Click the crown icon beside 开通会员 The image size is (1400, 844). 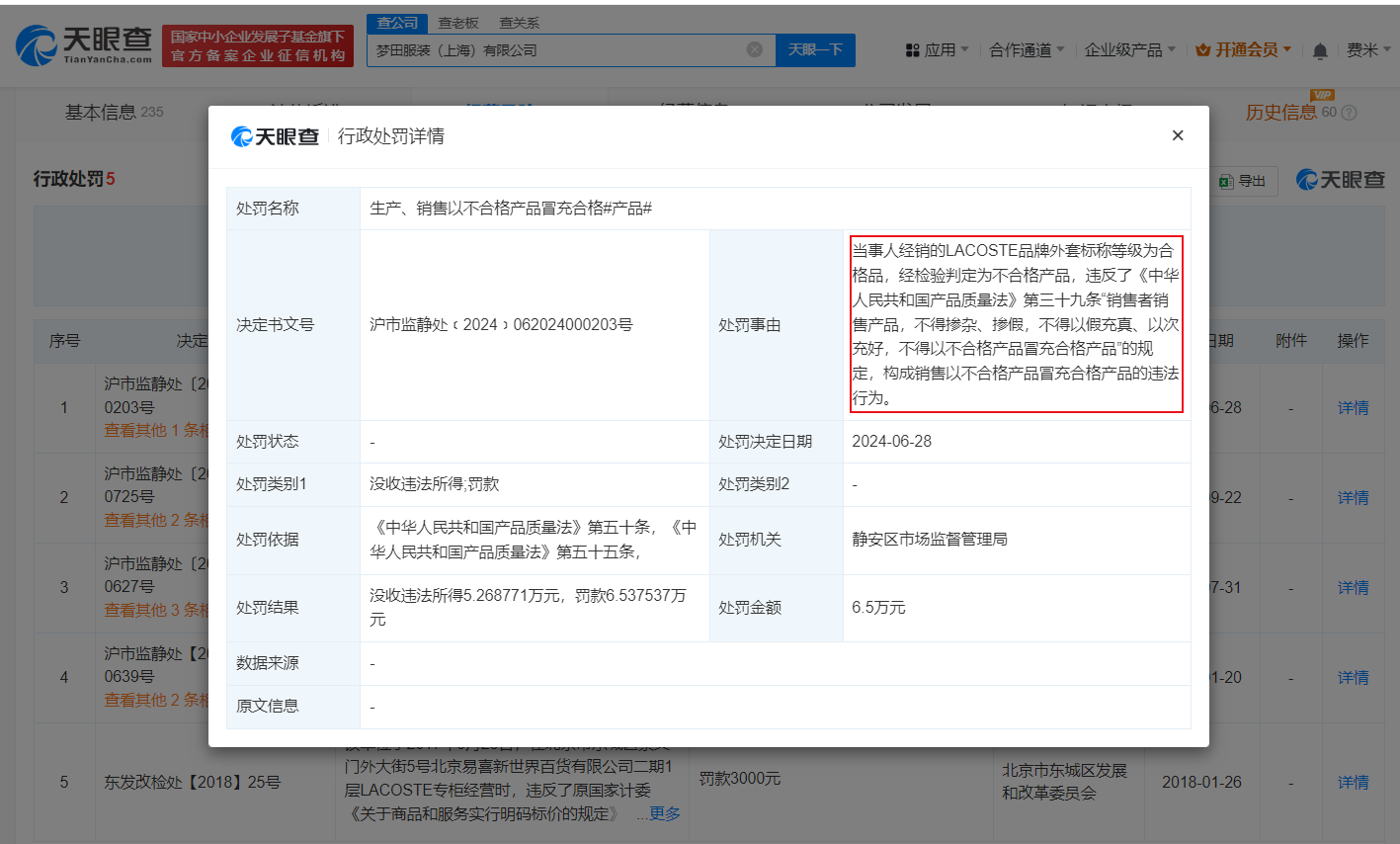tap(1203, 48)
